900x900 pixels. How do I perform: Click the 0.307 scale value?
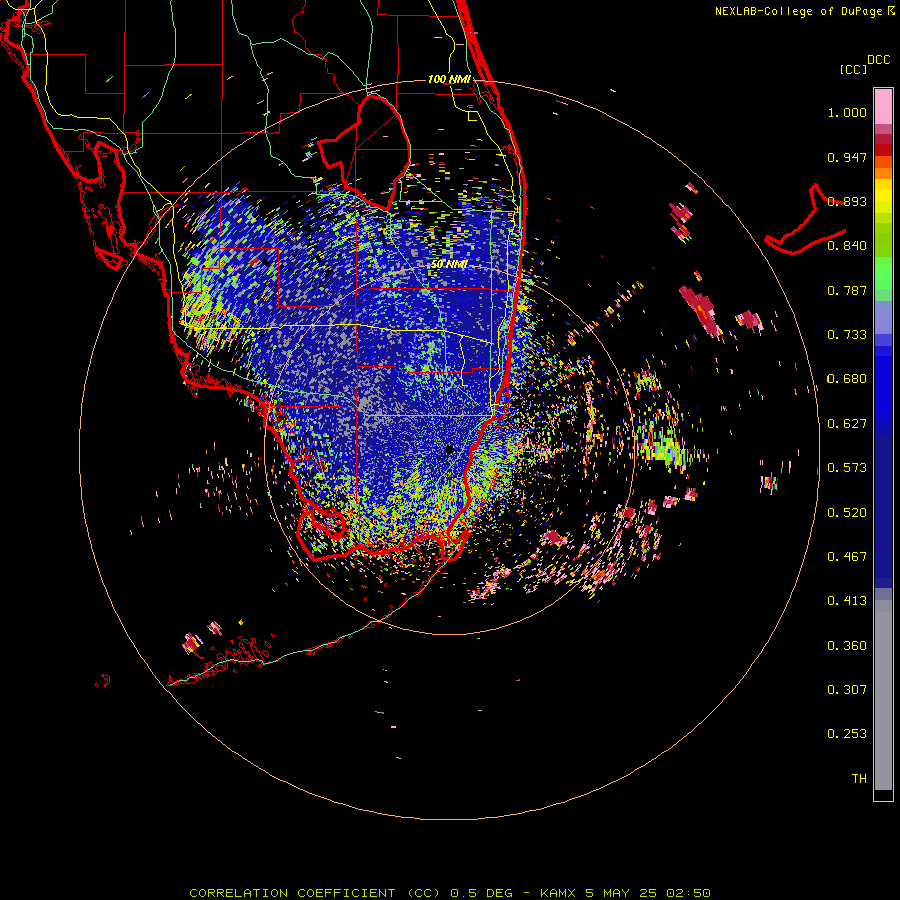coord(847,690)
